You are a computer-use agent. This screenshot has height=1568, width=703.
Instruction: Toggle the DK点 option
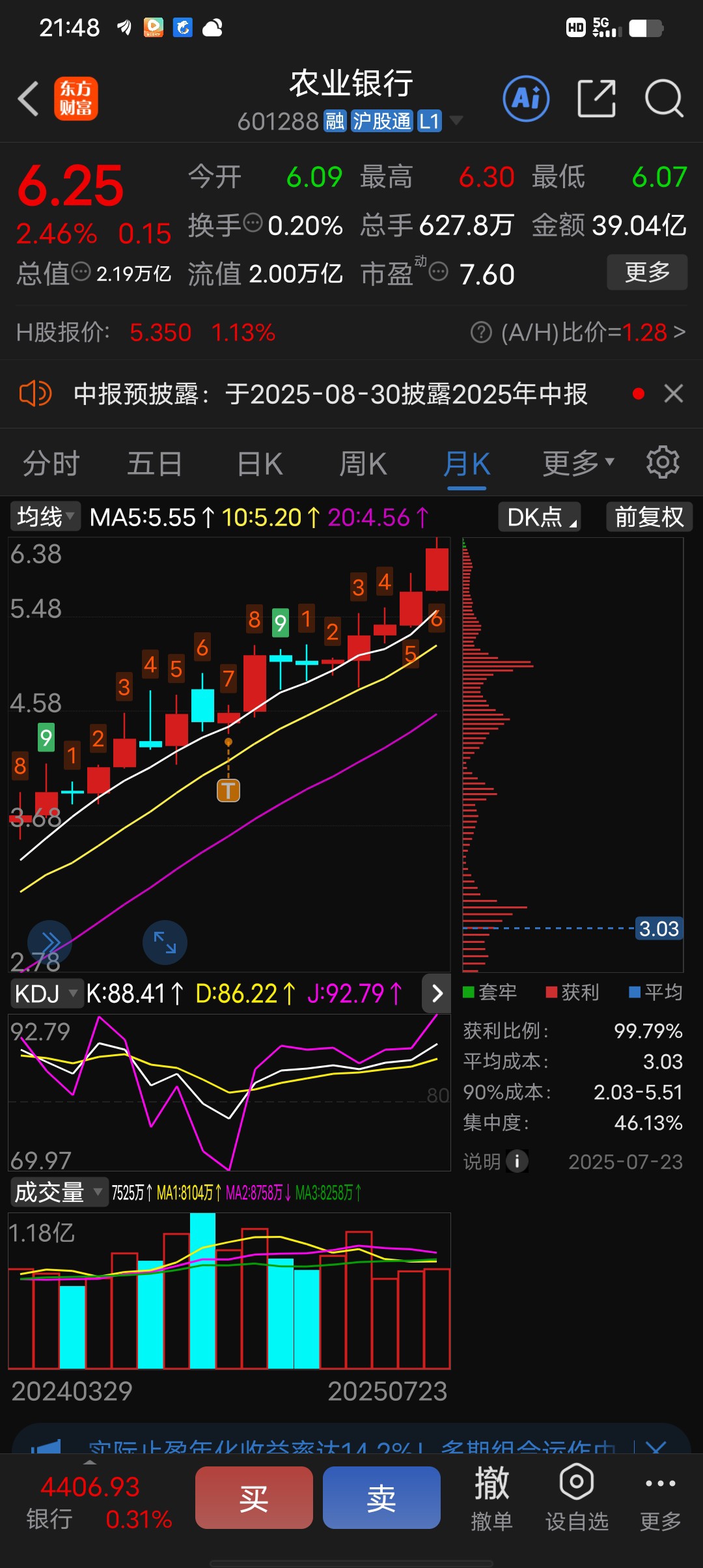(x=540, y=517)
